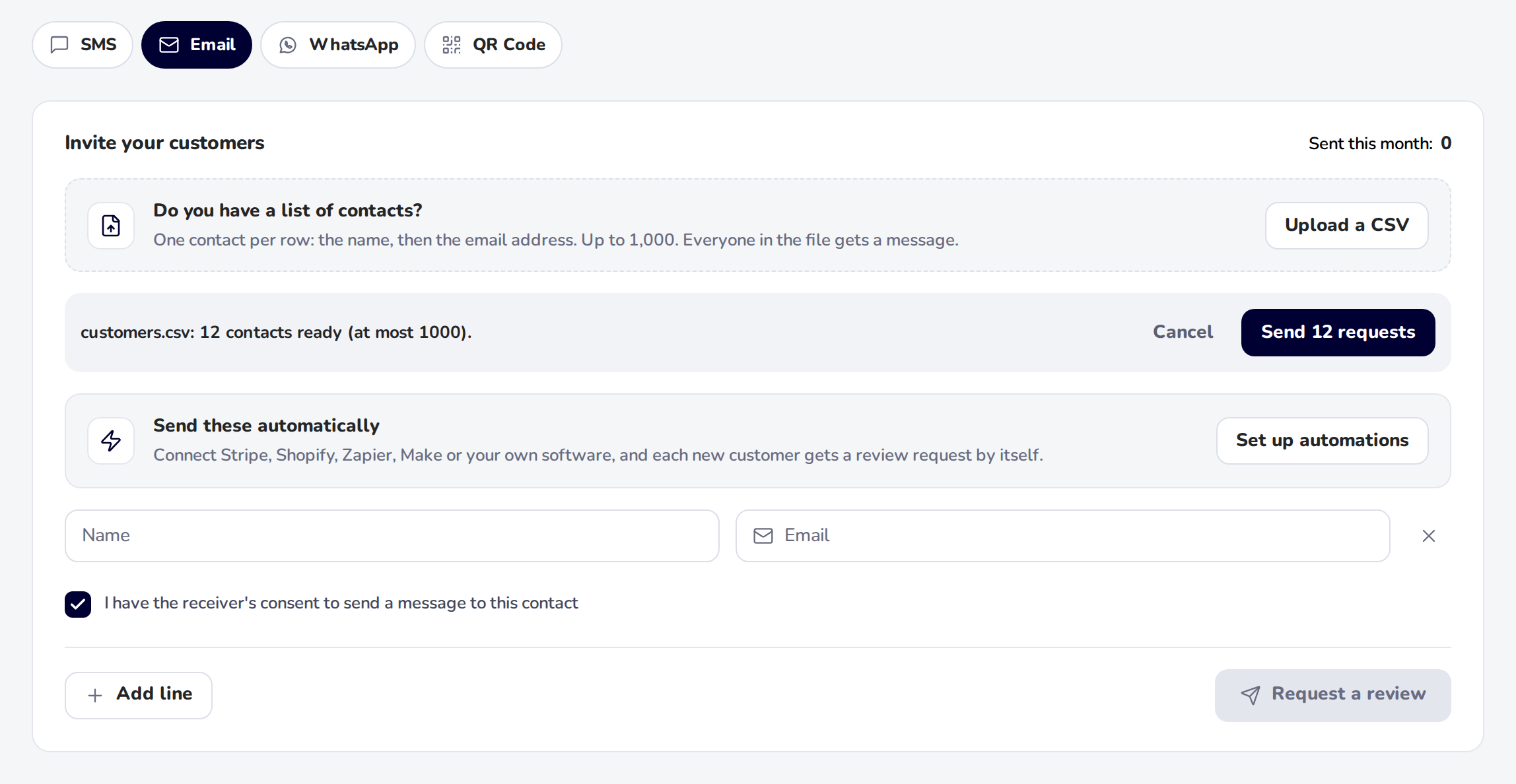Screen dimensions: 1516x784
Task: Focus the Name input field
Action: tap(392, 536)
